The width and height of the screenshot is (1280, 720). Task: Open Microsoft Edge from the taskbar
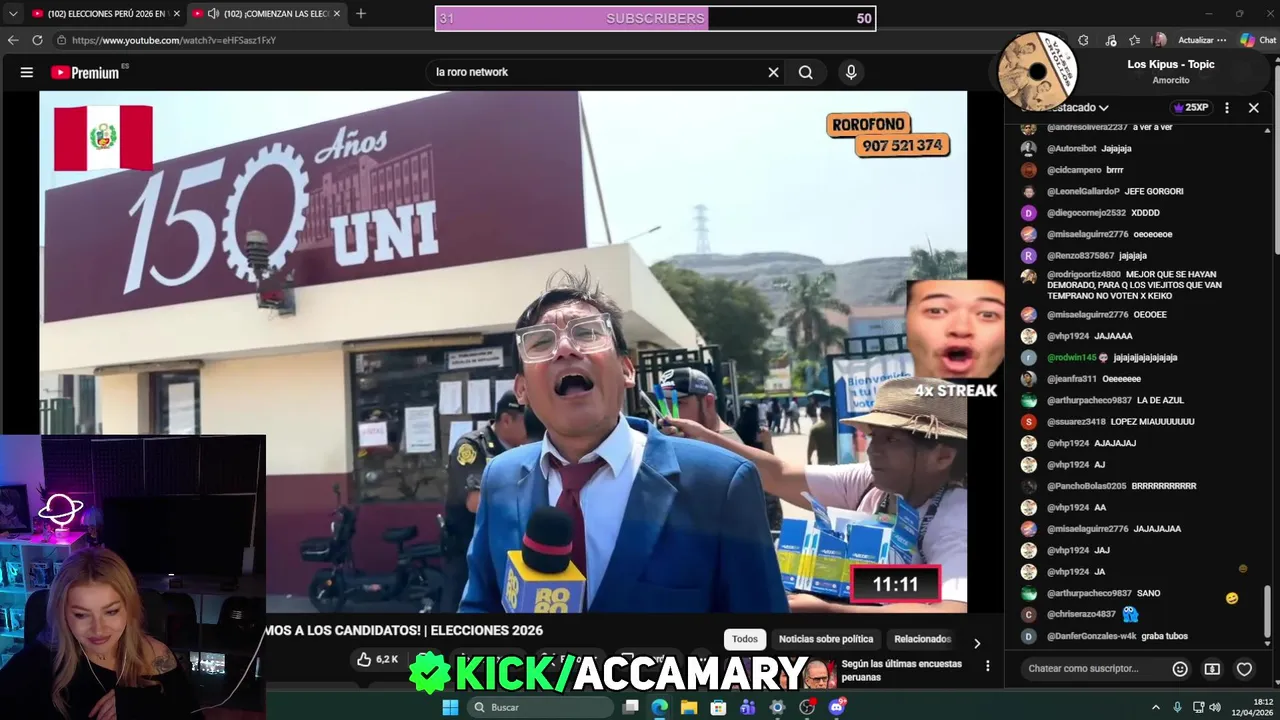[659, 707]
